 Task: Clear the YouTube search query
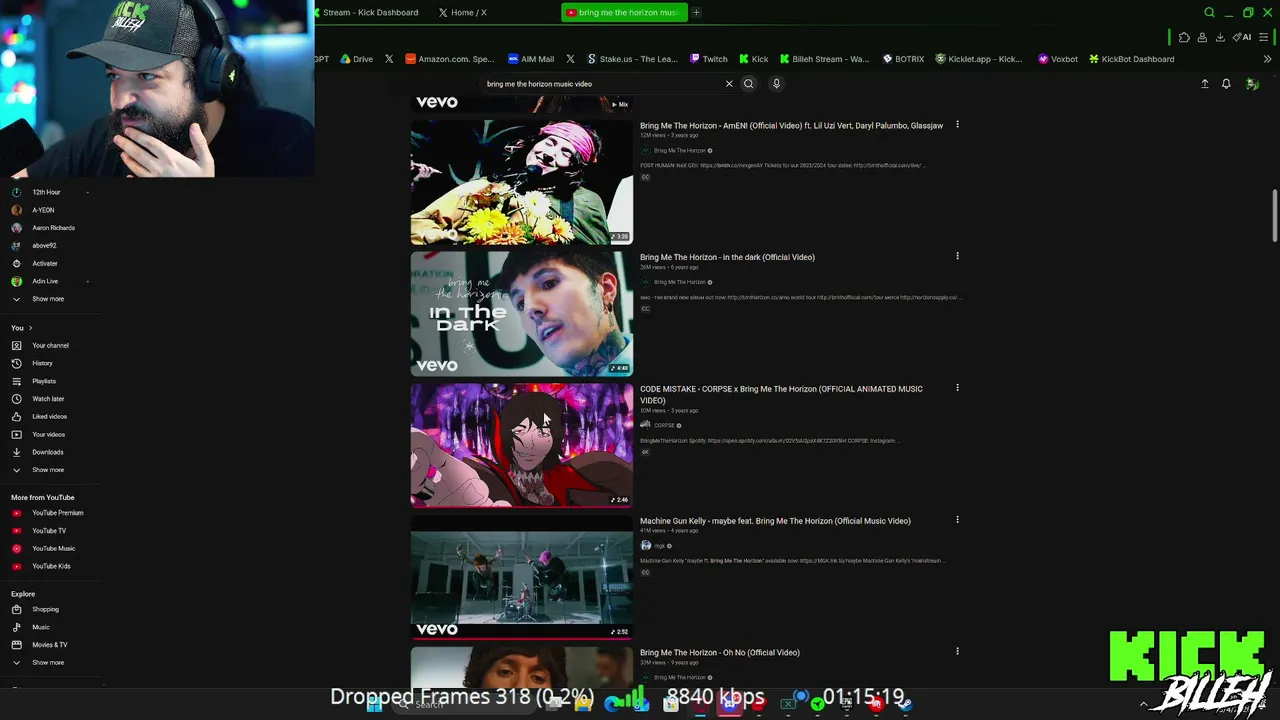tap(729, 84)
